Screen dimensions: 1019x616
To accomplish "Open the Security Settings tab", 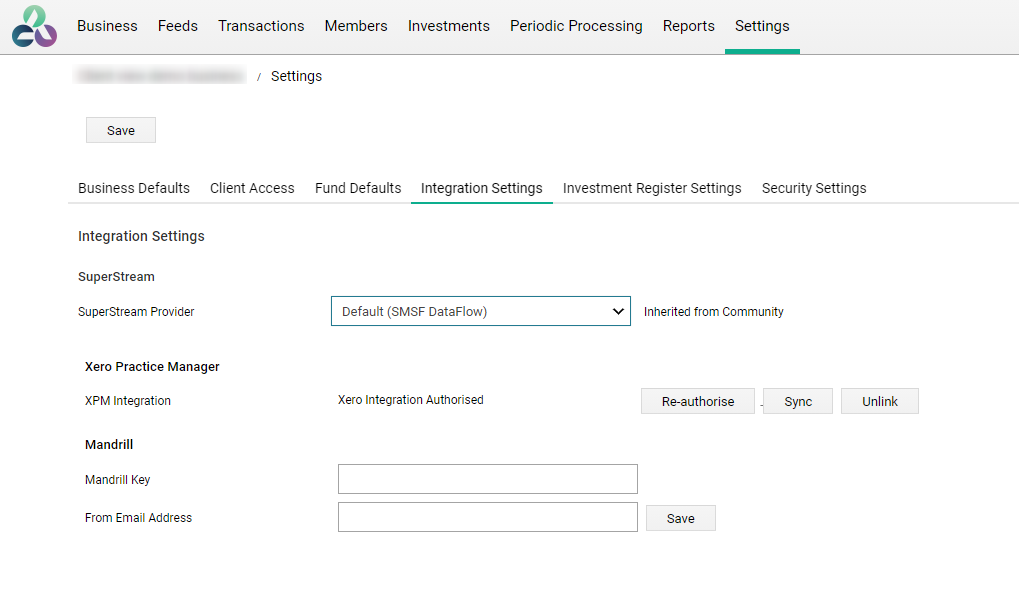I will pyautogui.click(x=814, y=188).
